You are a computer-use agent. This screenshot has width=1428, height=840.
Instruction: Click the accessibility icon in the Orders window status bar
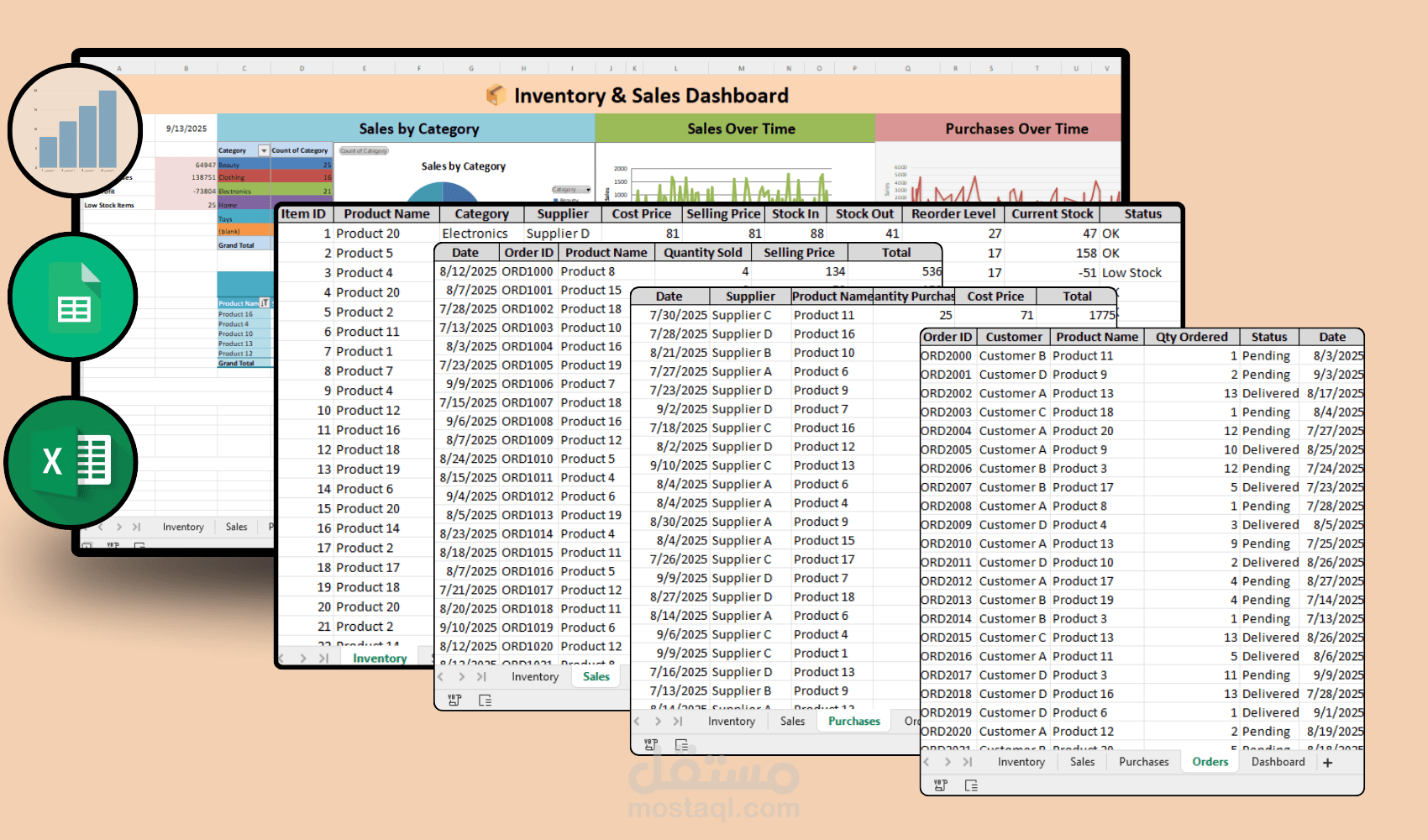971,785
